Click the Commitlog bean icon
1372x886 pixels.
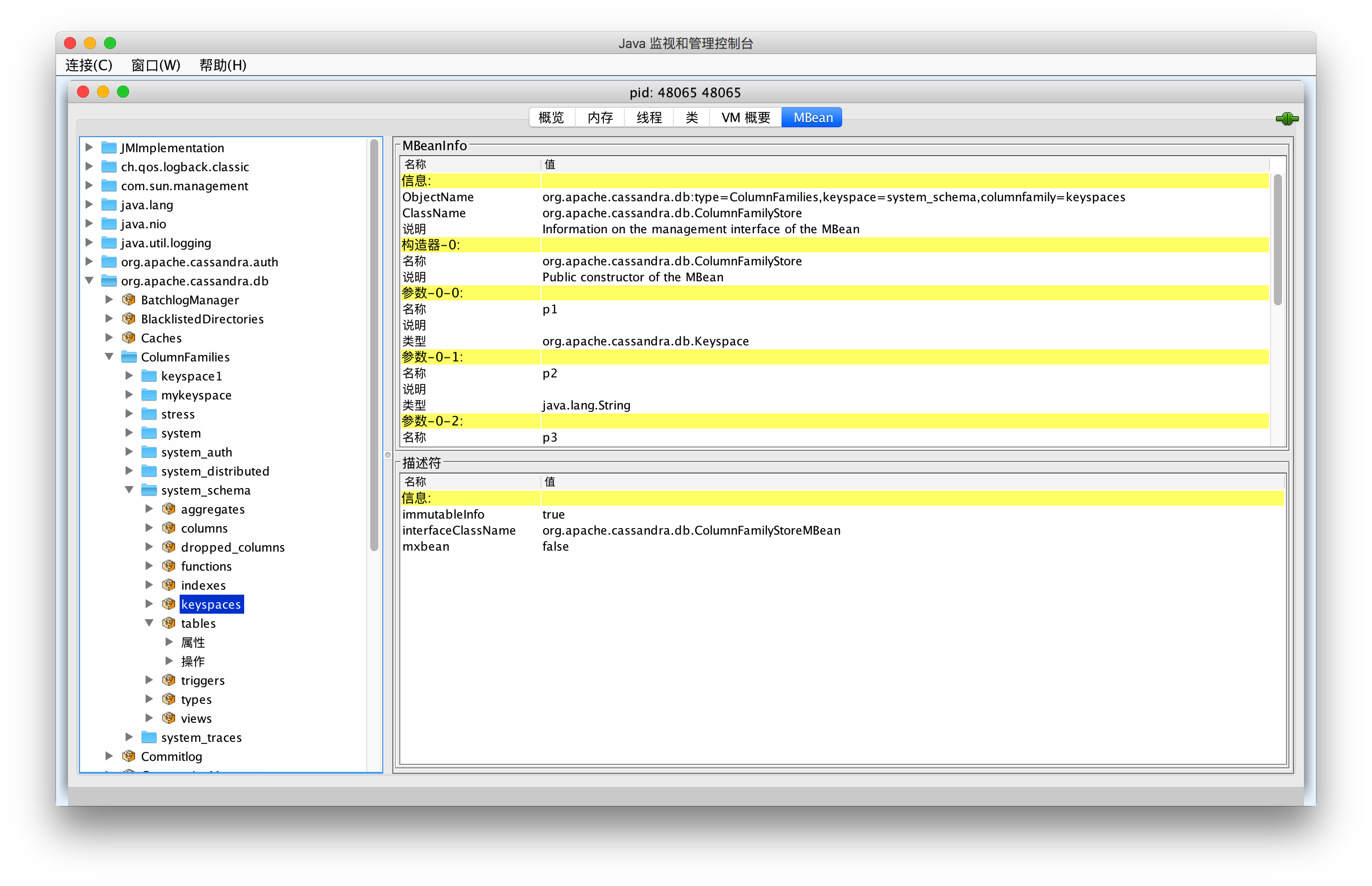(x=129, y=756)
